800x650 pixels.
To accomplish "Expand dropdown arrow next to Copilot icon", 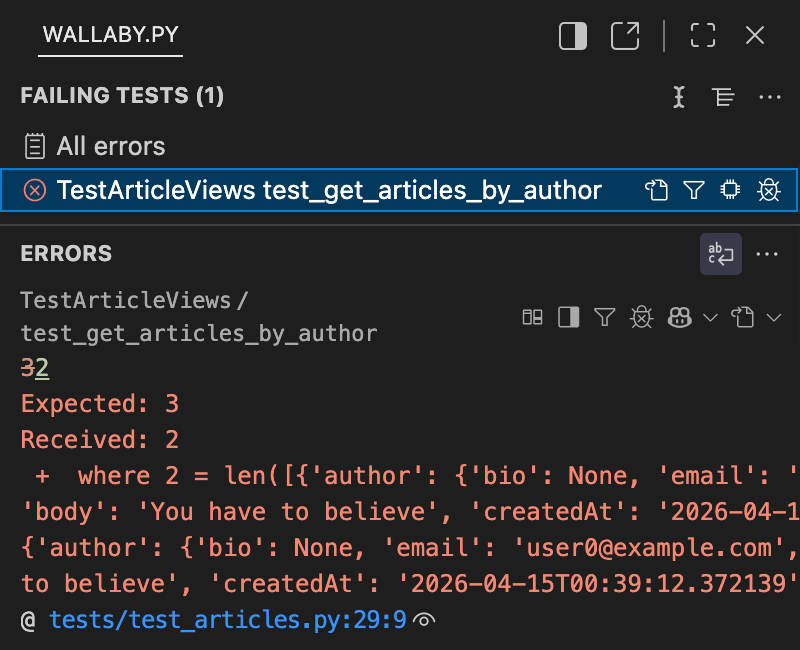I will 710,318.
